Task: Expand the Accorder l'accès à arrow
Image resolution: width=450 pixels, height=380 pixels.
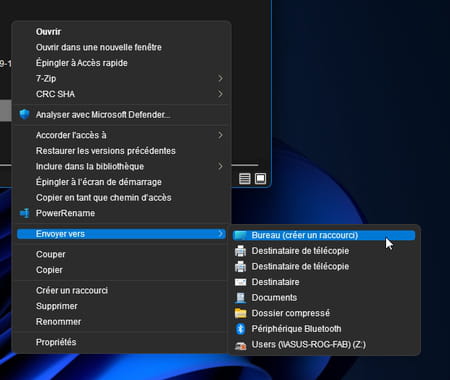Action: 220,135
